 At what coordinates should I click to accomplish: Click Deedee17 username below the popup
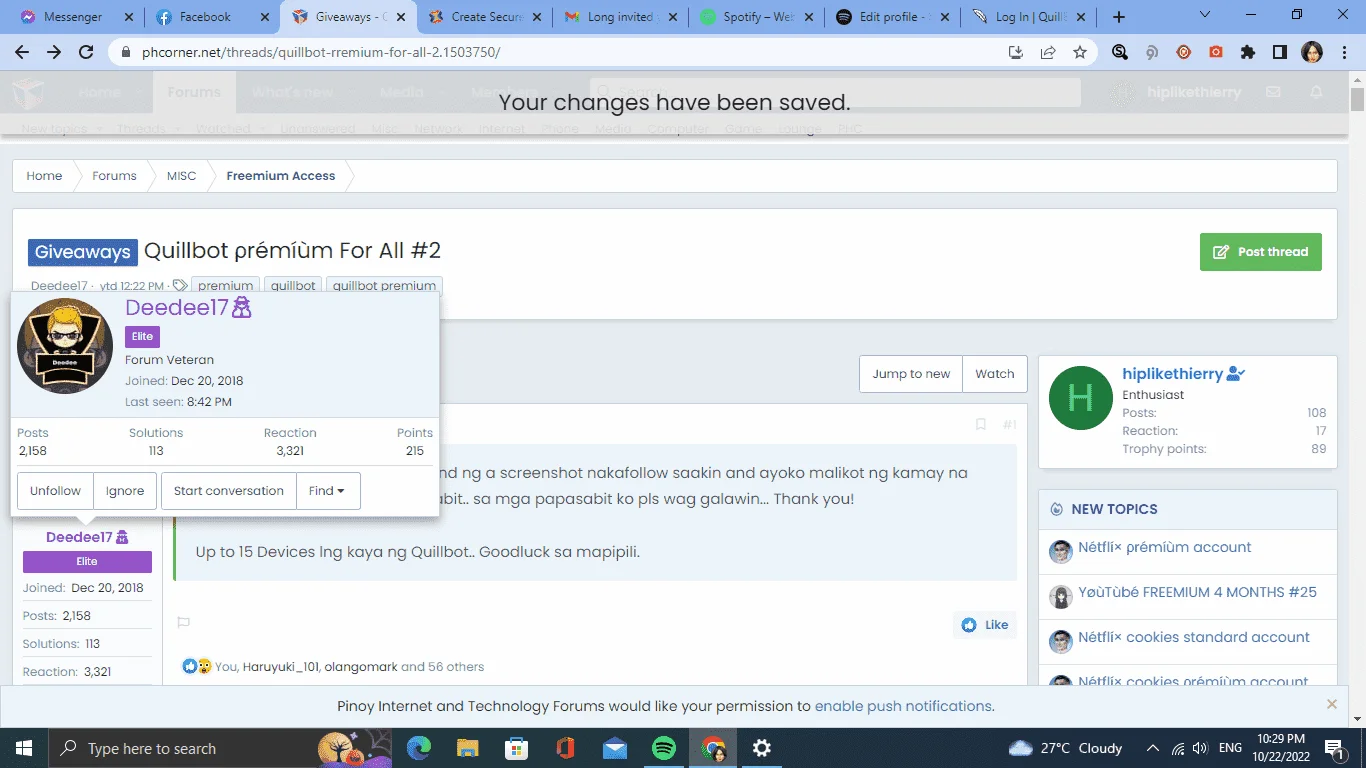[79, 538]
